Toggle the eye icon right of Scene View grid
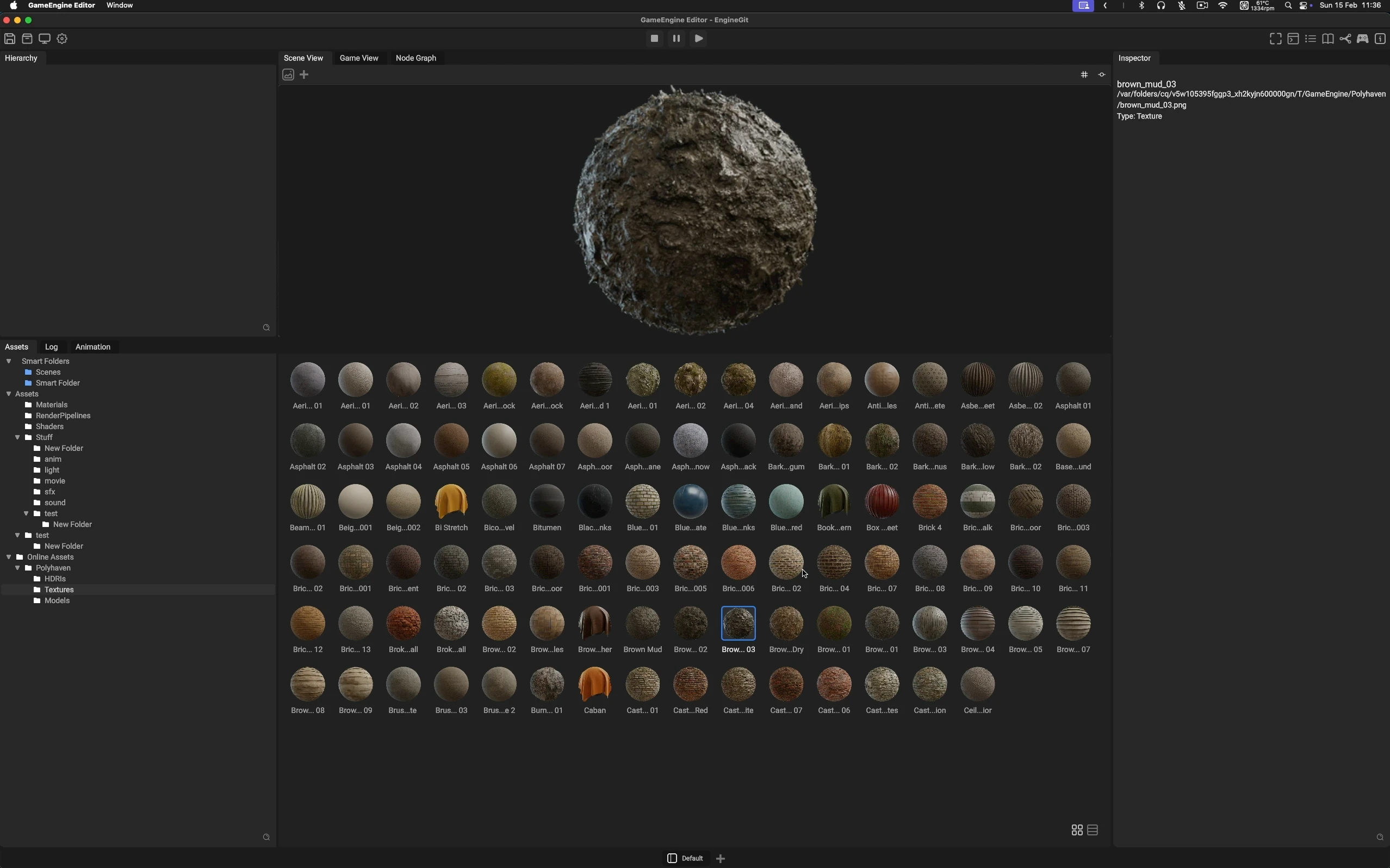This screenshot has width=1390, height=868. point(1102,75)
